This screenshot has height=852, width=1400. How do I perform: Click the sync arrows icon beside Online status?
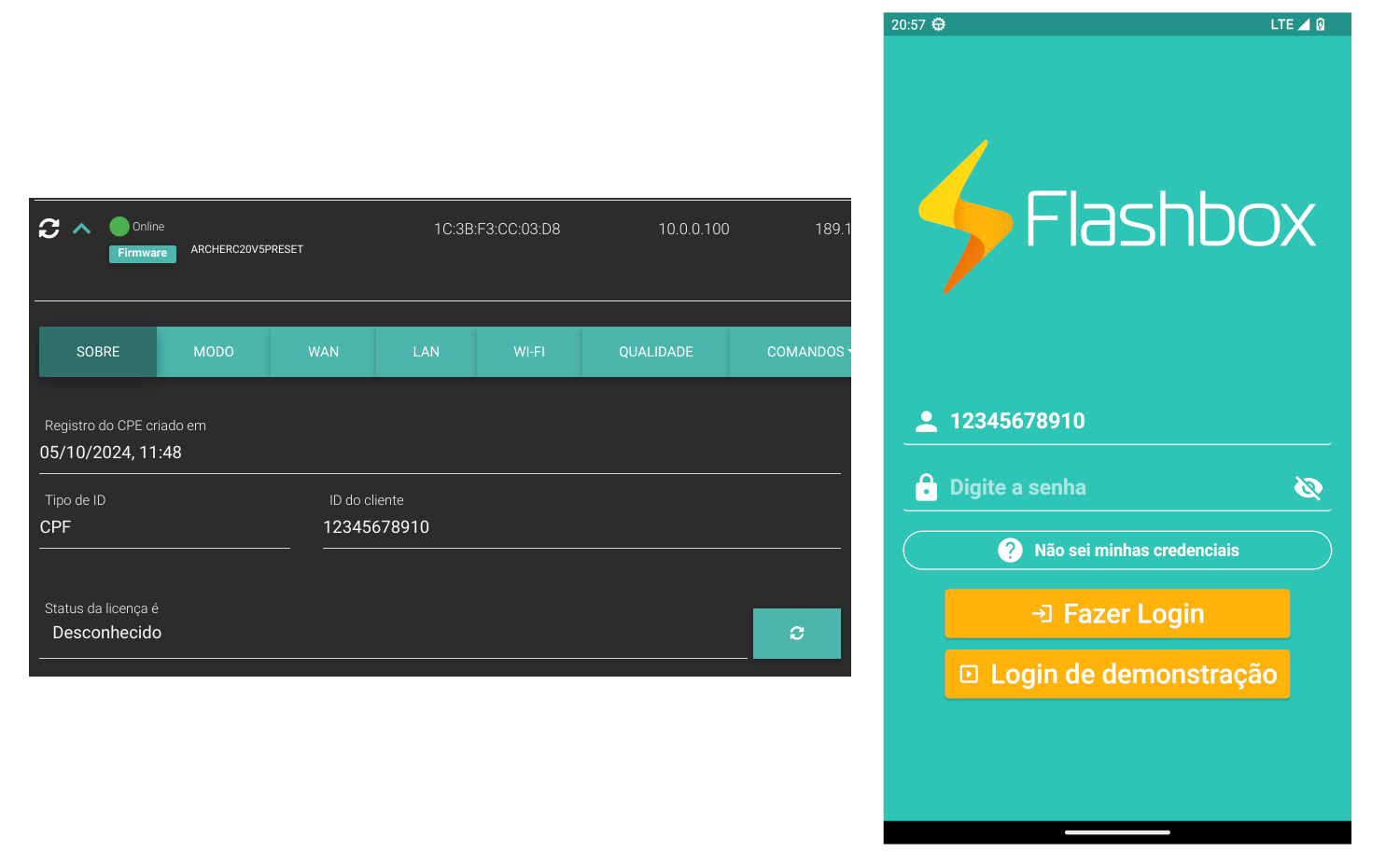click(x=49, y=228)
